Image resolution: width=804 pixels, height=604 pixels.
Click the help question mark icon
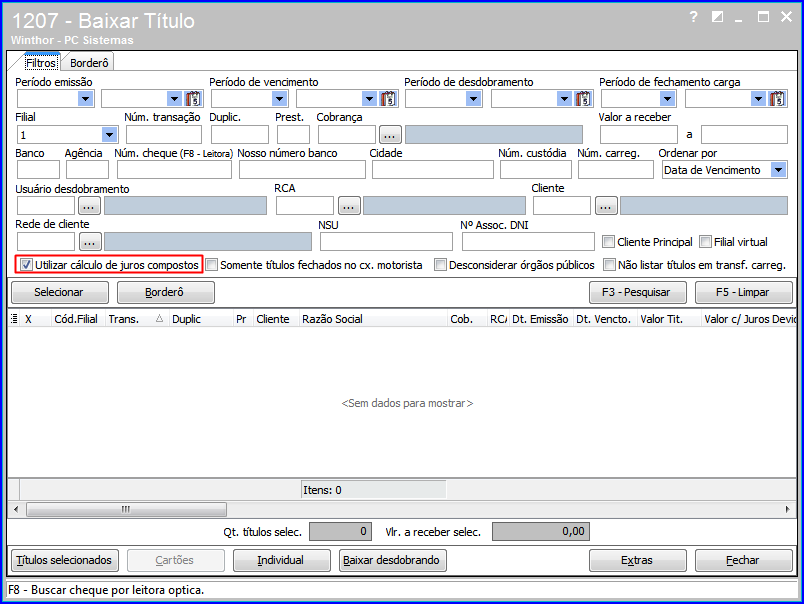click(693, 17)
